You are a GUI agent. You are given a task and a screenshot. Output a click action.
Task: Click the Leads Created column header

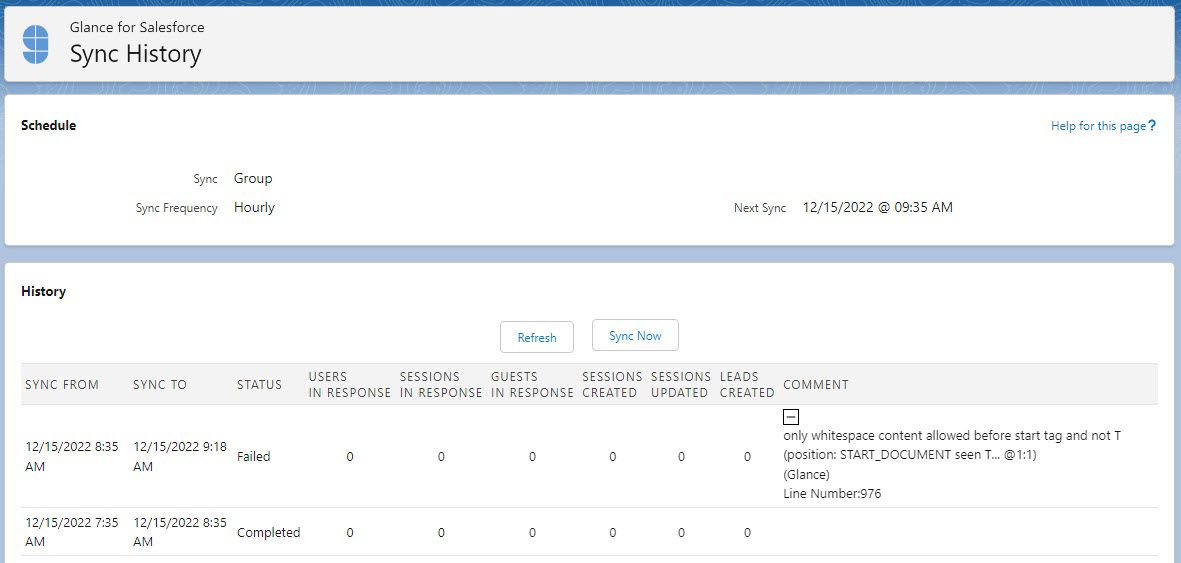pos(747,385)
